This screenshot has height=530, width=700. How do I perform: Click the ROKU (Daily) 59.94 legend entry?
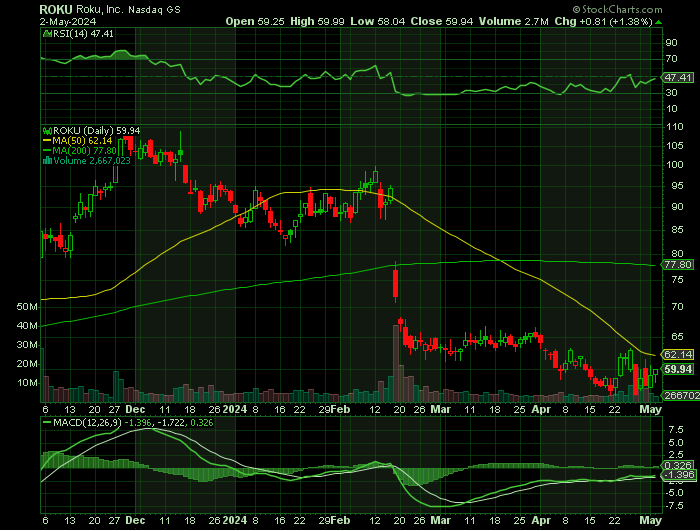click(96, 131)
